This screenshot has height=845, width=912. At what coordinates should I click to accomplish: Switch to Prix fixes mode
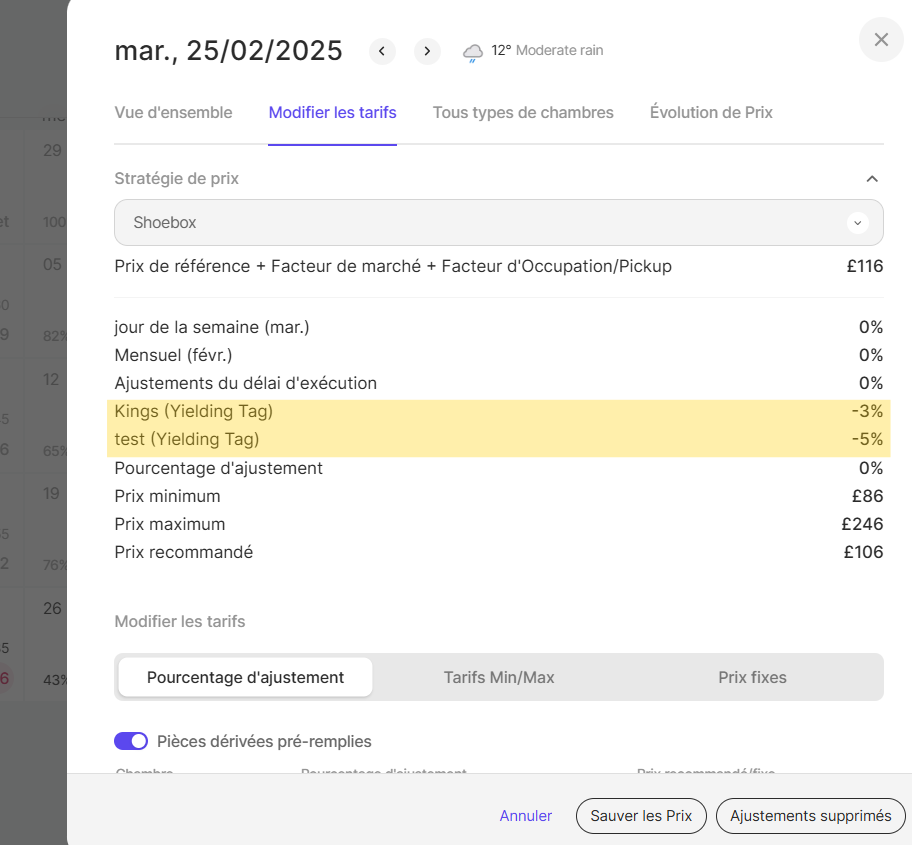point(752,677)
